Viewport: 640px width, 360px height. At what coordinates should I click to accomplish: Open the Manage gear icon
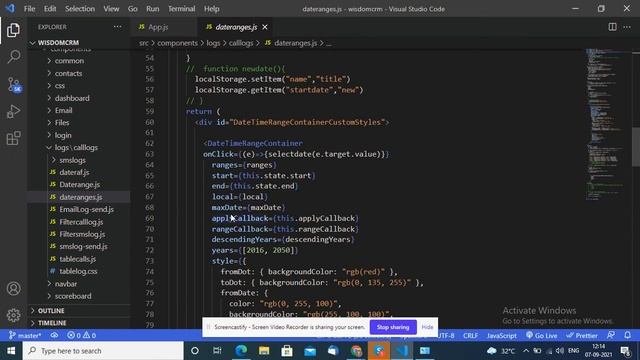(13, 315)
